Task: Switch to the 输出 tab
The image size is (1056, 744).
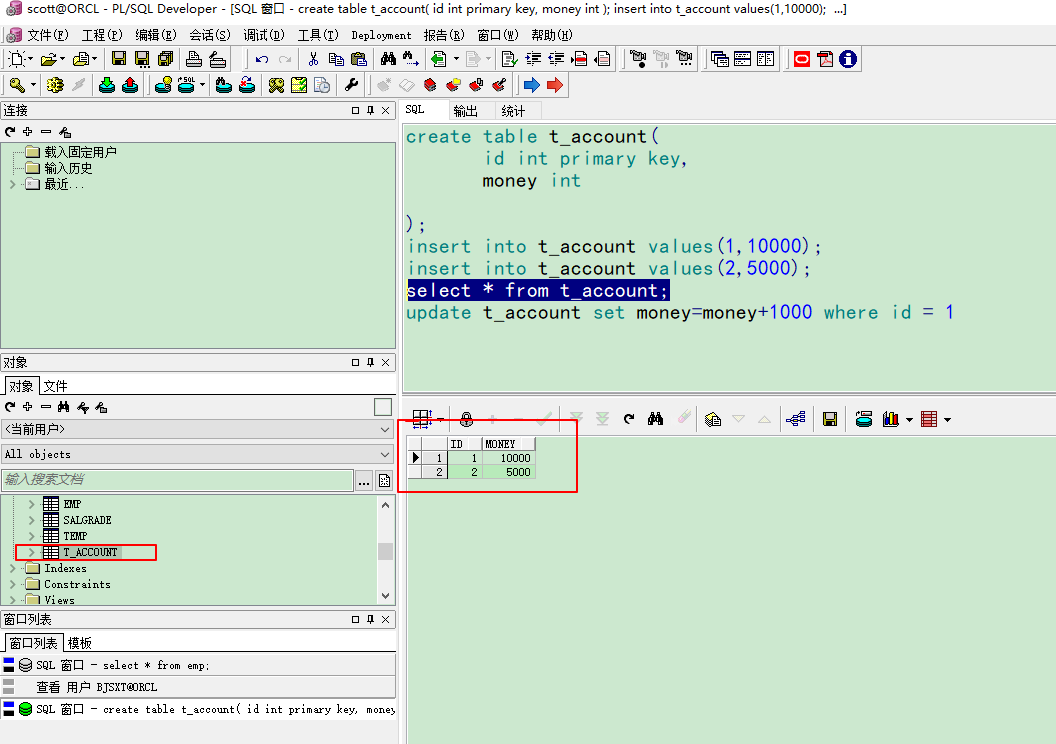Action: pyautogui.click(x=465, y=111)
